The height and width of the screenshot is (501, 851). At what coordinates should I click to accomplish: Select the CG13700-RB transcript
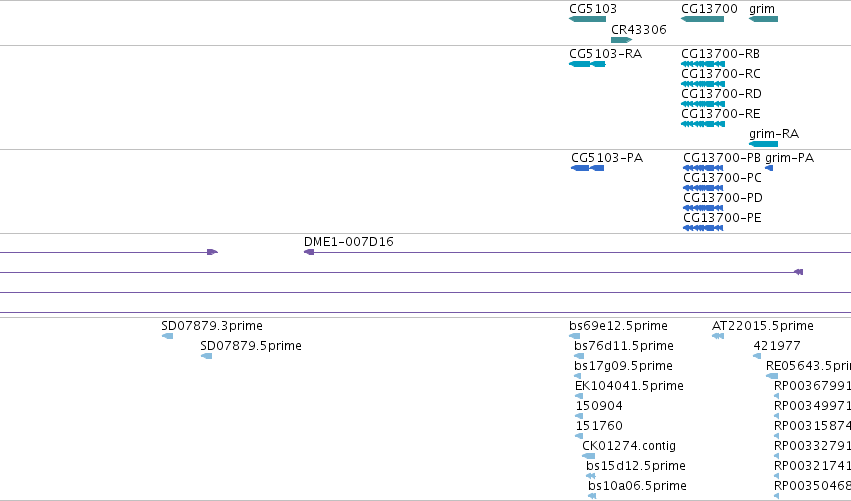720,54
